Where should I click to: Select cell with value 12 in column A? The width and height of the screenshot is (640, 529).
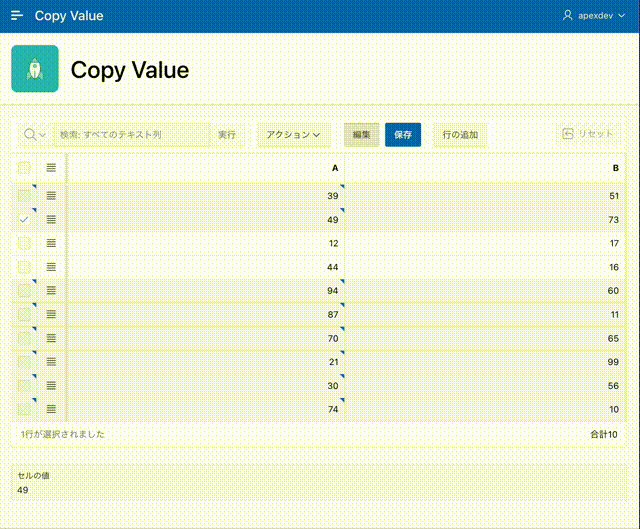pyautogui.click(x=206, y=243)
